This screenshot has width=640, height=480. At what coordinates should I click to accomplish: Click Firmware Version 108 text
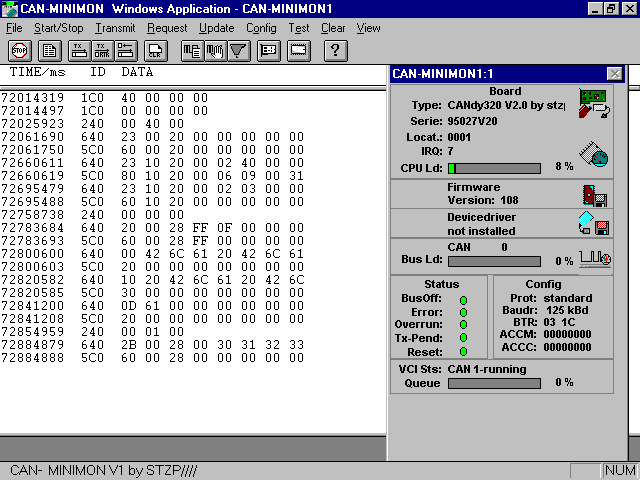tap(483, 194)
